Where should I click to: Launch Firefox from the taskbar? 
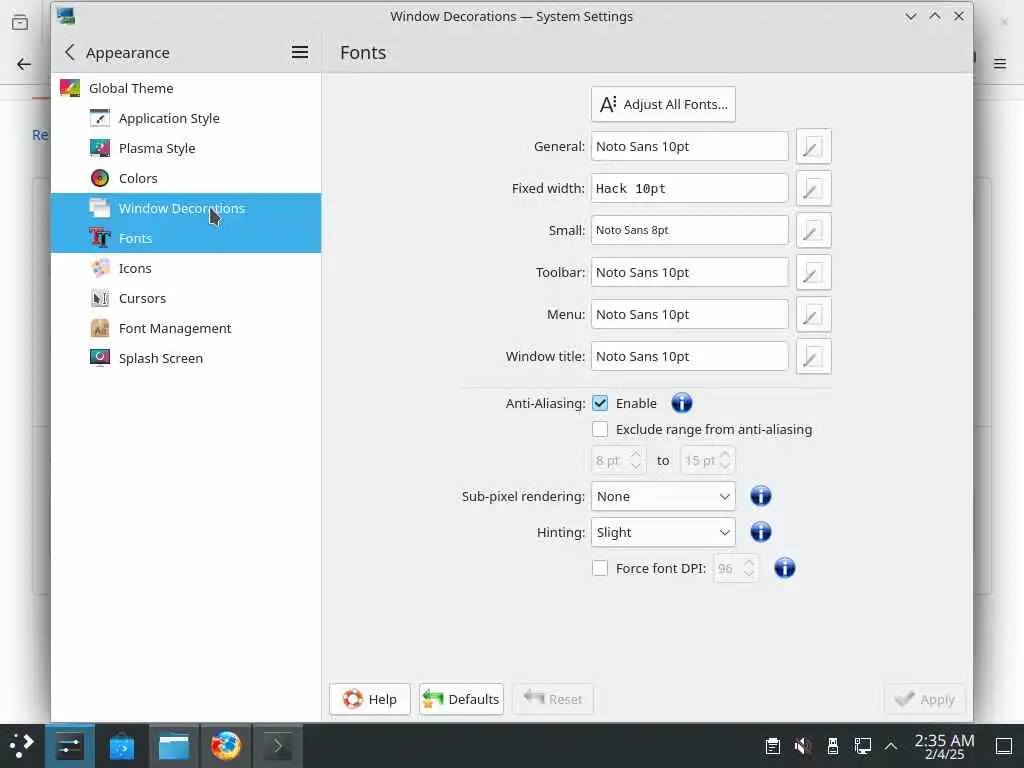point(226,746)
